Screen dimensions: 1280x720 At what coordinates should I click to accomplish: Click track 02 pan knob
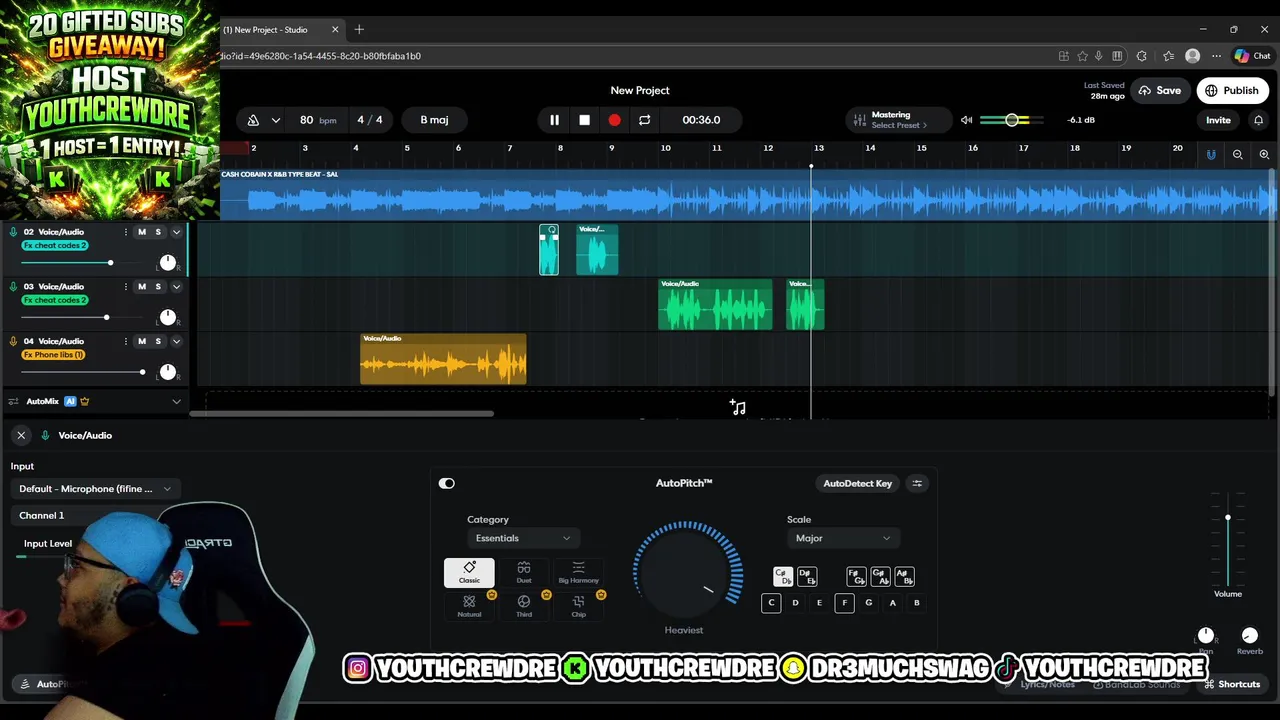click(168, 262)
